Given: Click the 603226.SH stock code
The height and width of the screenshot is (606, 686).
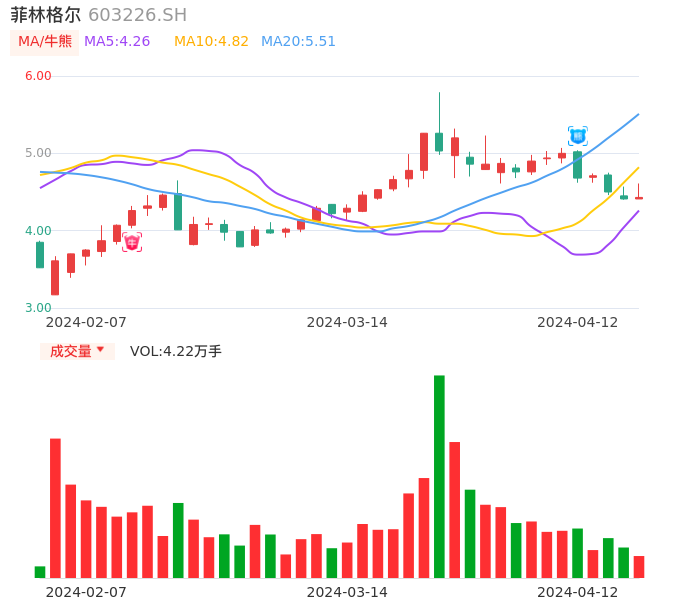Looking at the screenshot, I should [x=137, y=15].
